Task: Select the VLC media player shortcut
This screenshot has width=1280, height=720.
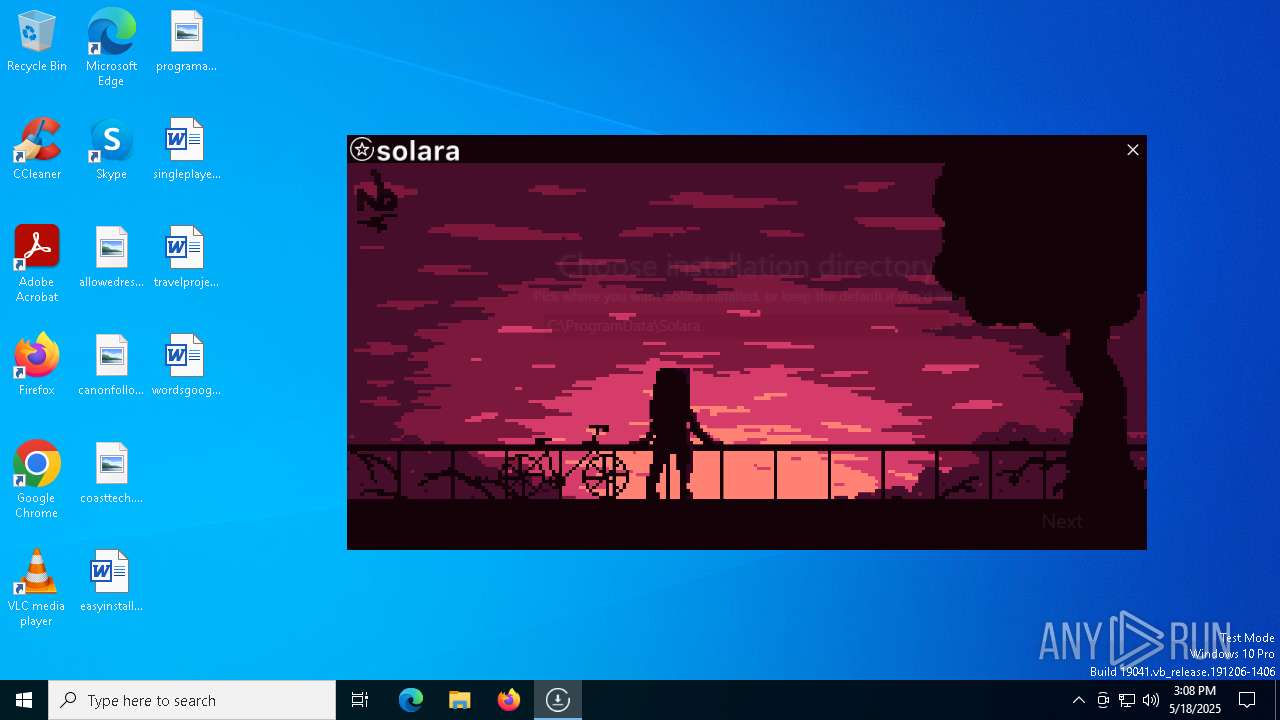Action: pos(37,588)
